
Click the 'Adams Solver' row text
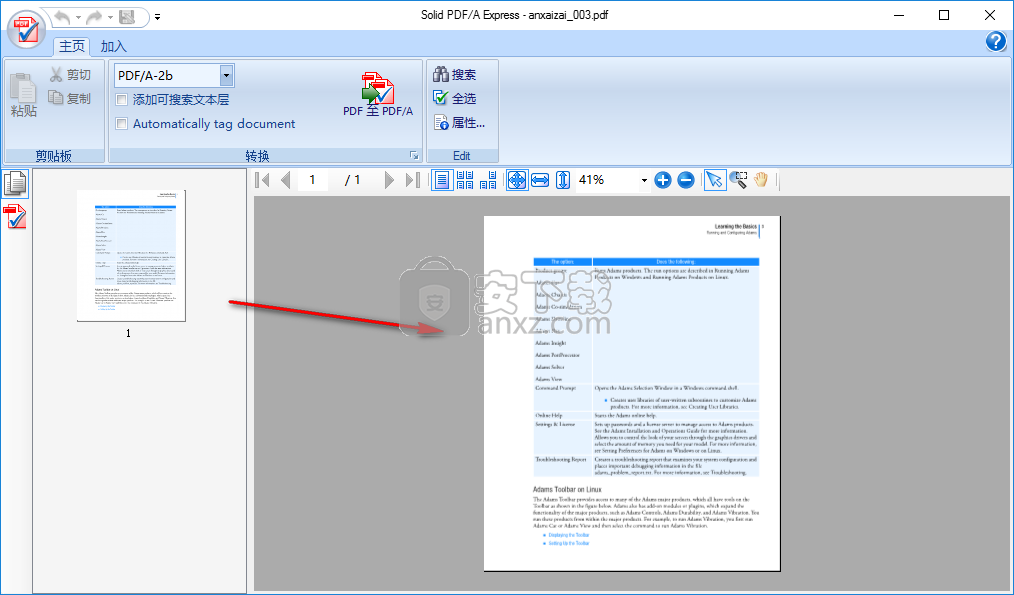pyautogui.click(x=550, y=367)
